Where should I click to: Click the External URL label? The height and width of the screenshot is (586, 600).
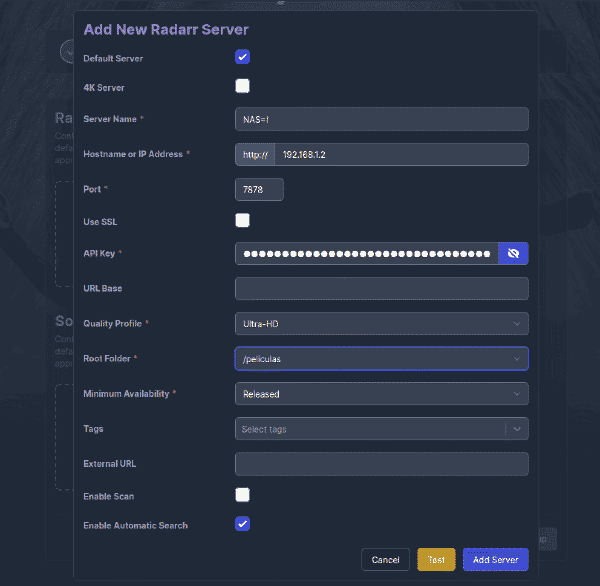[110, 464]
